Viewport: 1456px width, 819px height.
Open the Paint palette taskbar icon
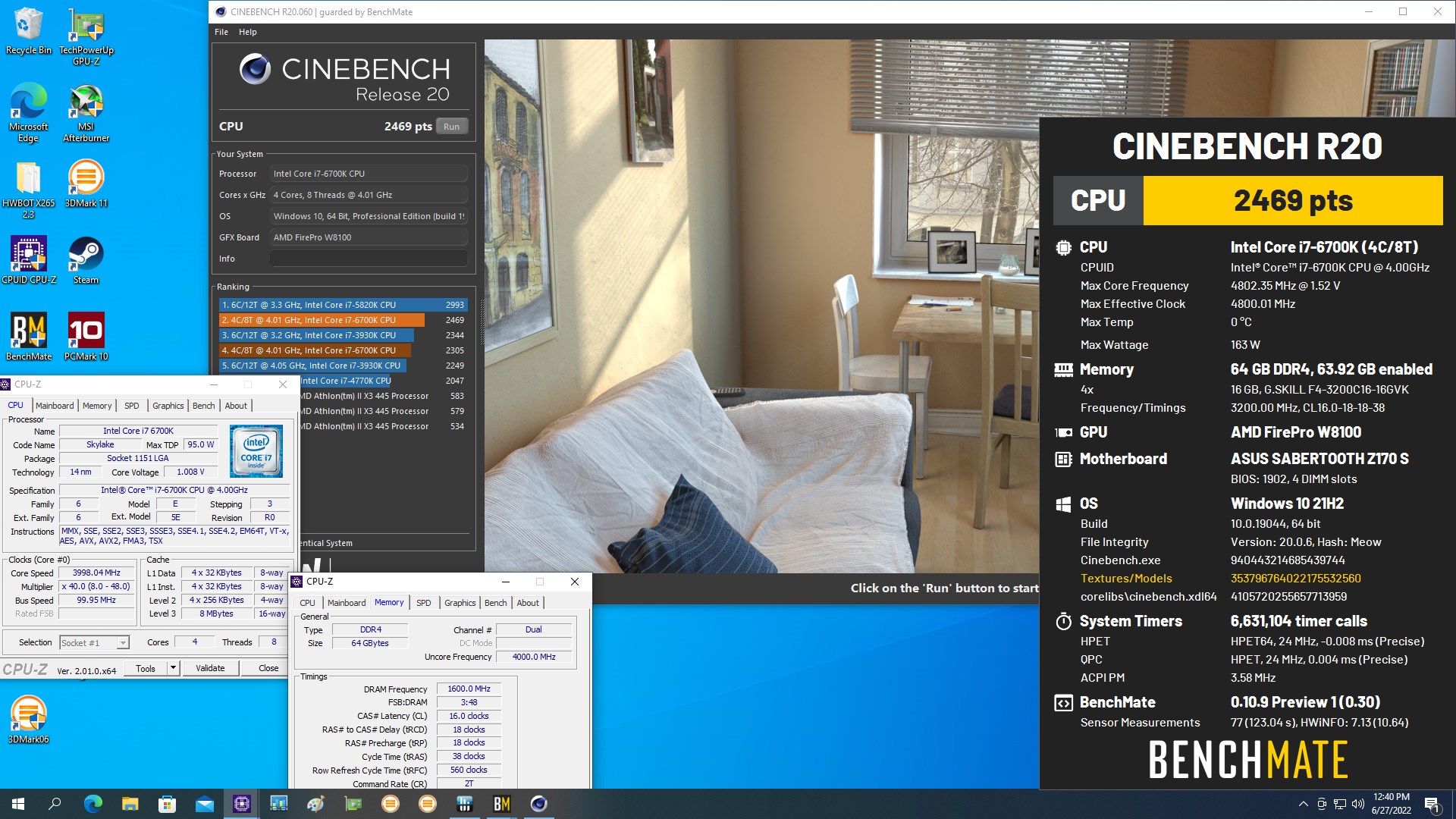[x=315, y=804]
